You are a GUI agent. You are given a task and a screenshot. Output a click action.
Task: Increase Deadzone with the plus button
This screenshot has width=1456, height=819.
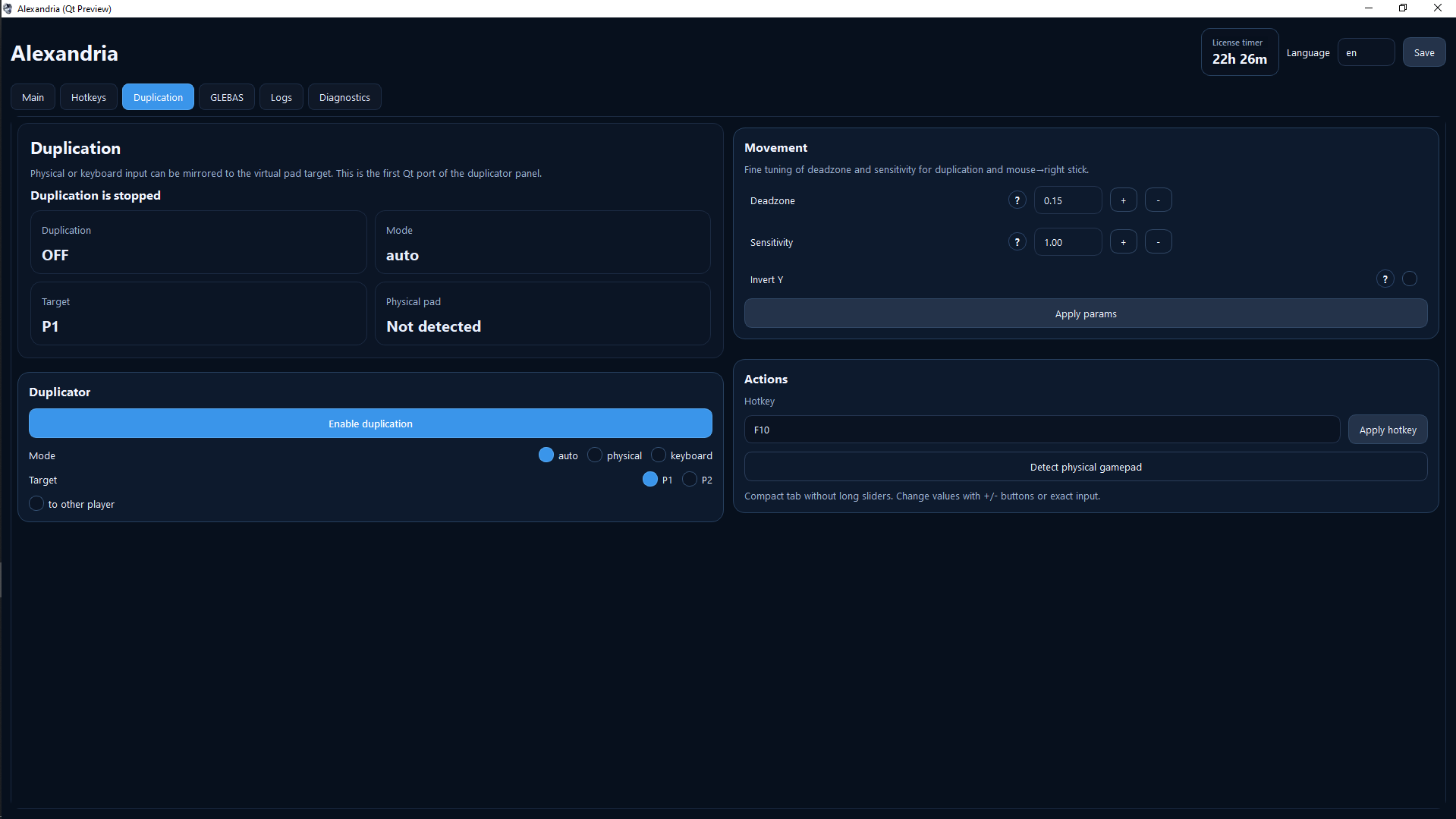(1123, 200)
